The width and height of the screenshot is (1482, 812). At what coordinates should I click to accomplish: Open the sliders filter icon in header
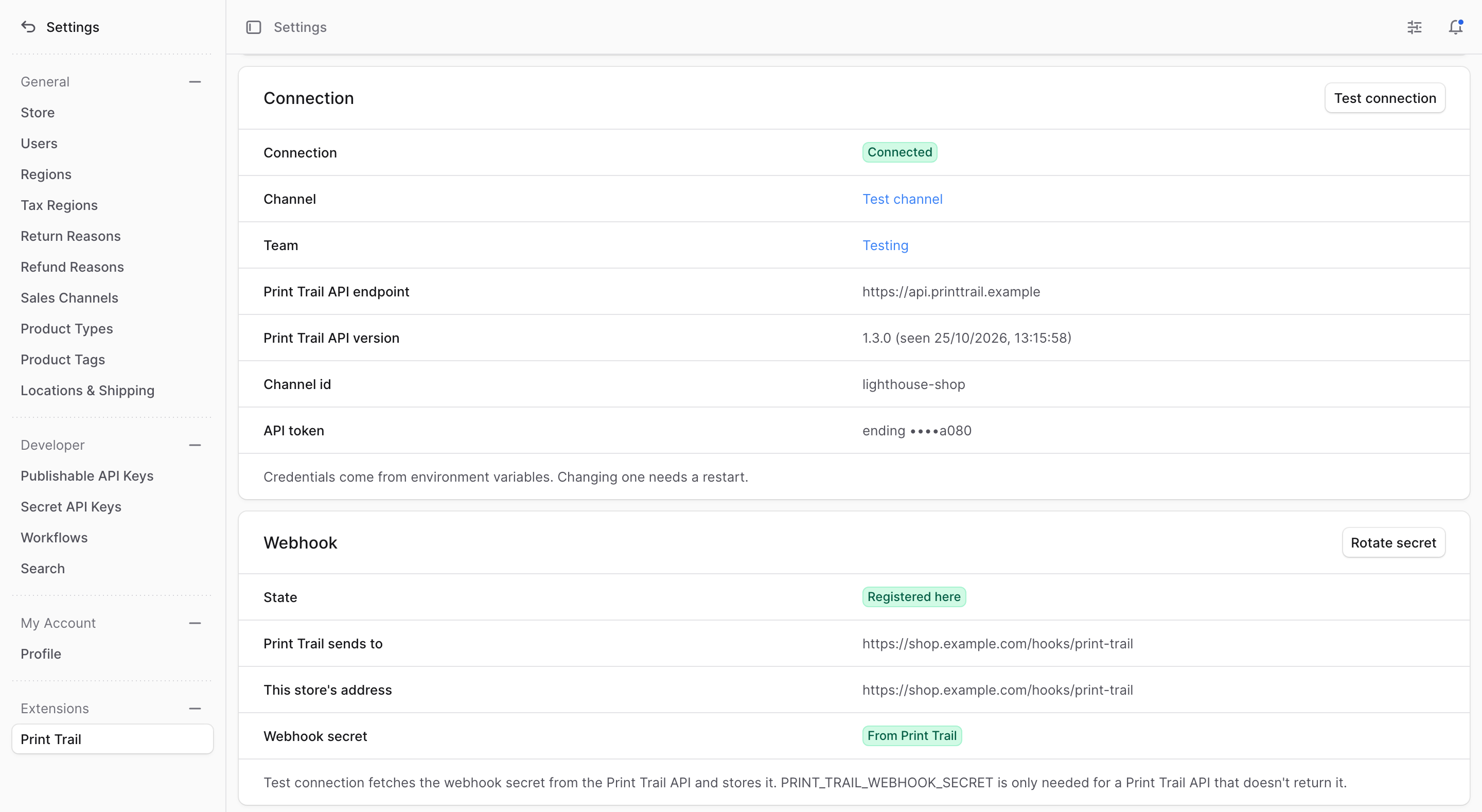click(x=1414, y=27)
